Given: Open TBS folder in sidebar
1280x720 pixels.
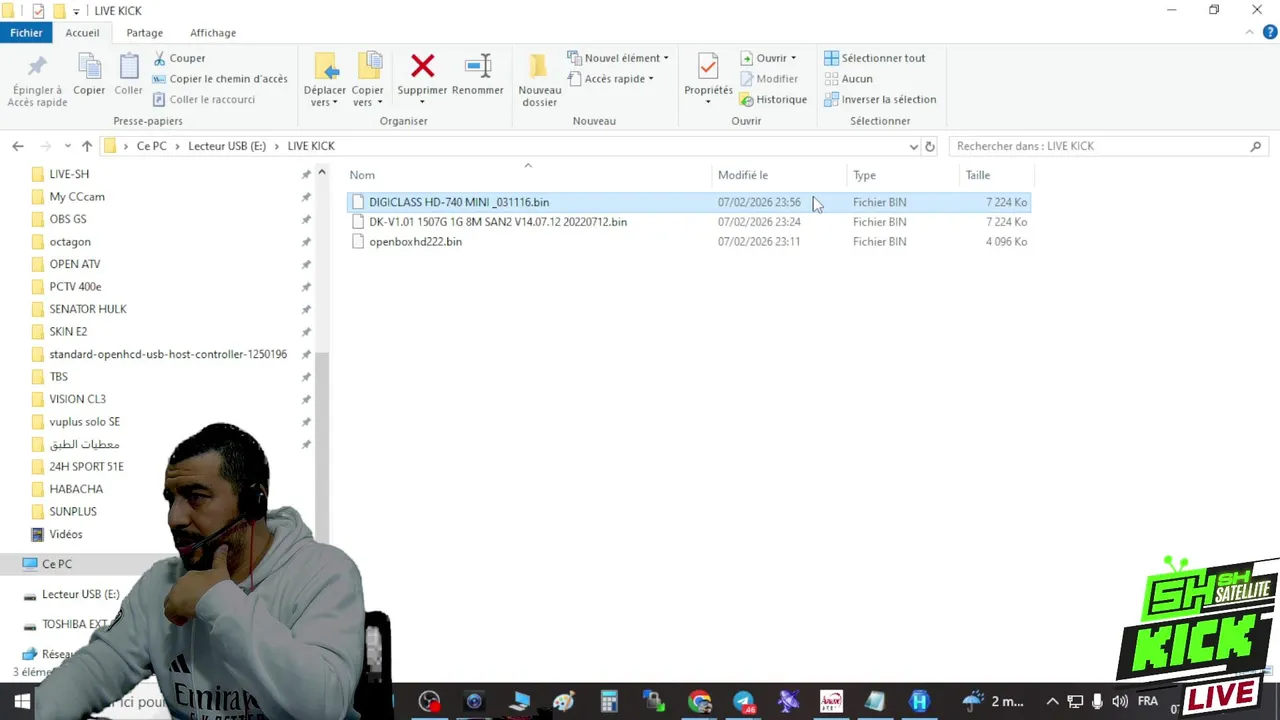Looking at the screenshot, I should pos(59,377).
